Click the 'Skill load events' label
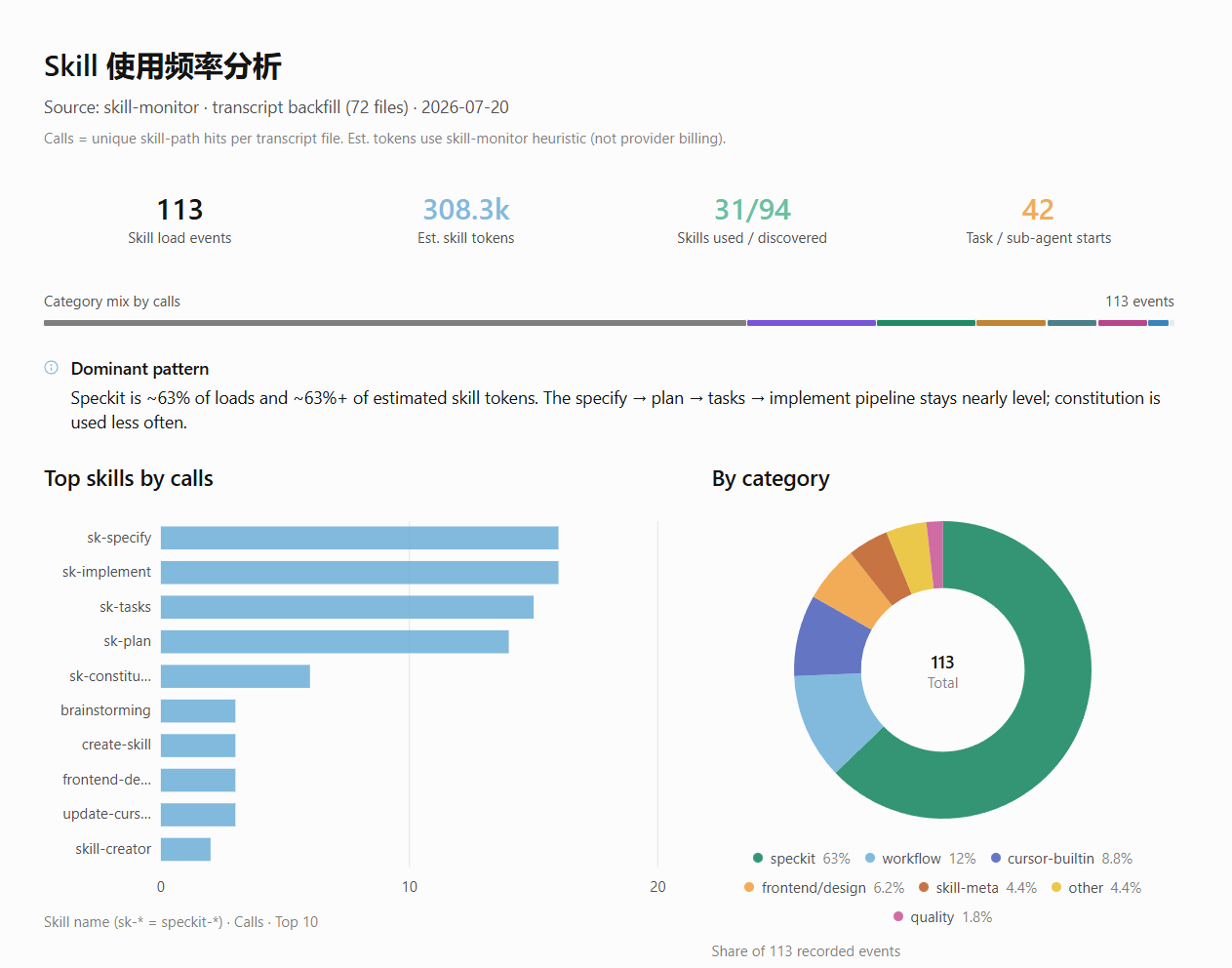The height and width of the screenshot is (968, 1232). tap(179, 238)
